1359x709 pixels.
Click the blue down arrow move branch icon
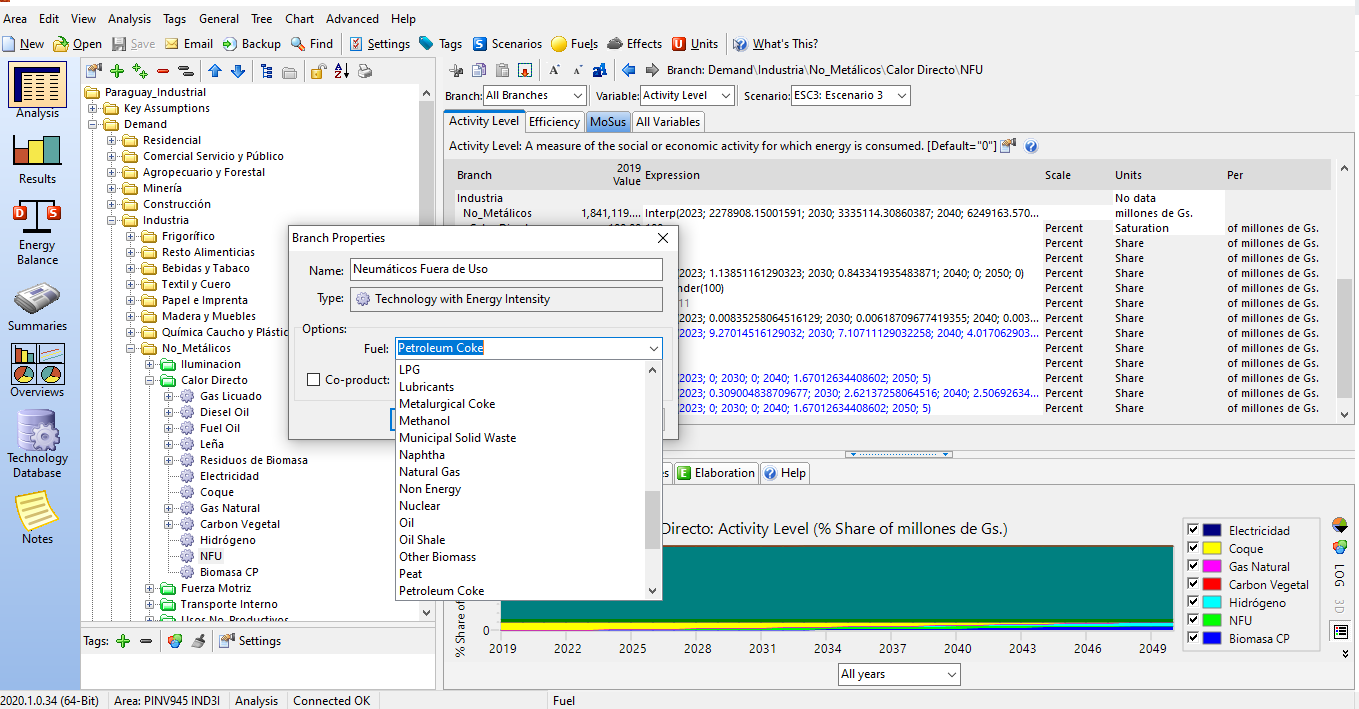pos(238,71)
